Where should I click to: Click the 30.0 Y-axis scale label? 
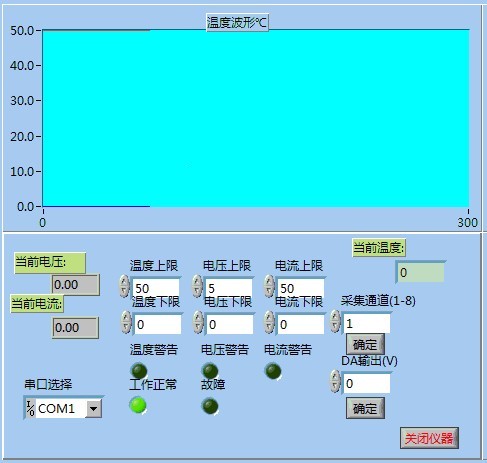pos(22,101)
